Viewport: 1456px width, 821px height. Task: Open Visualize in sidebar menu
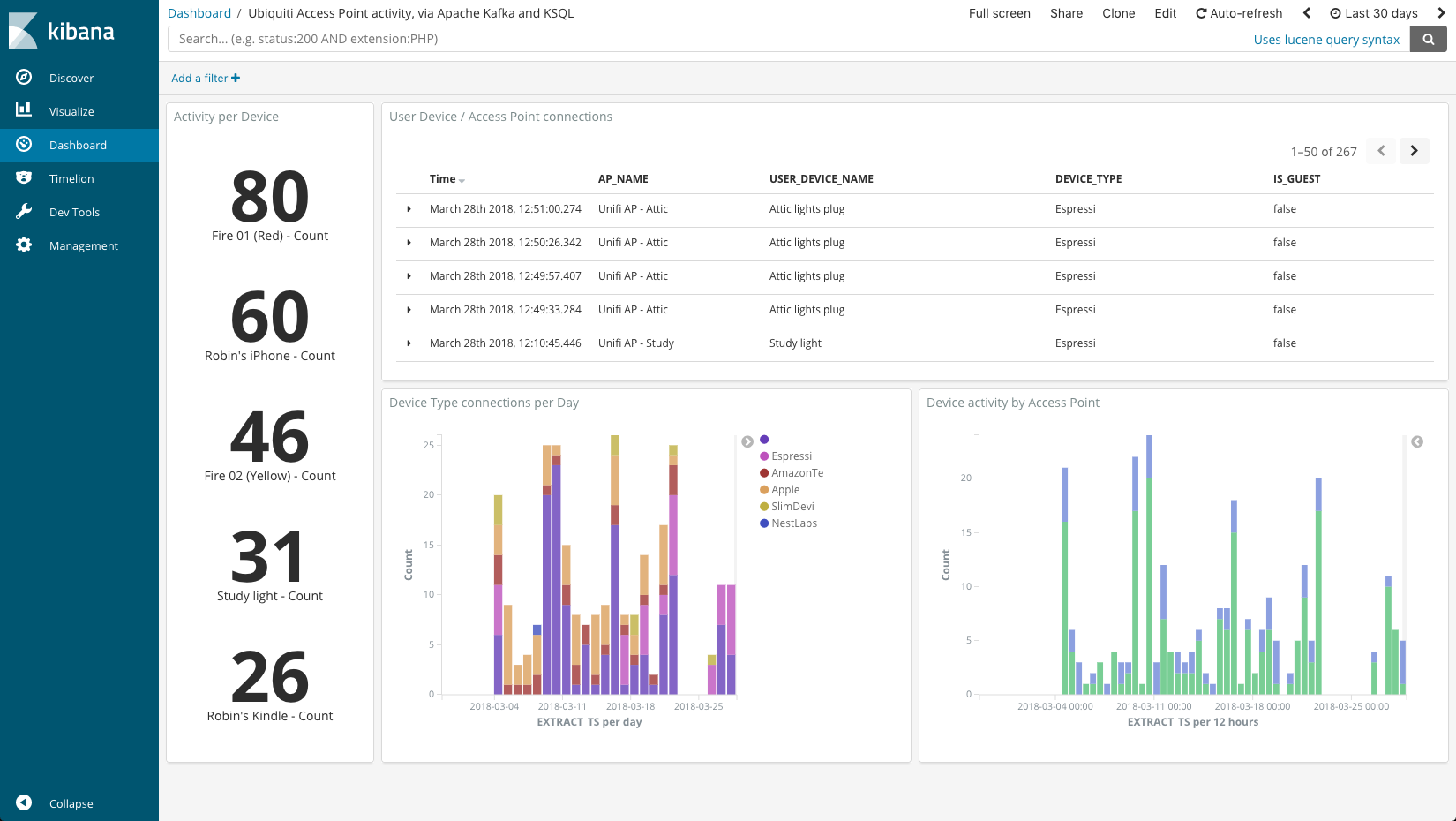[71, 111]
